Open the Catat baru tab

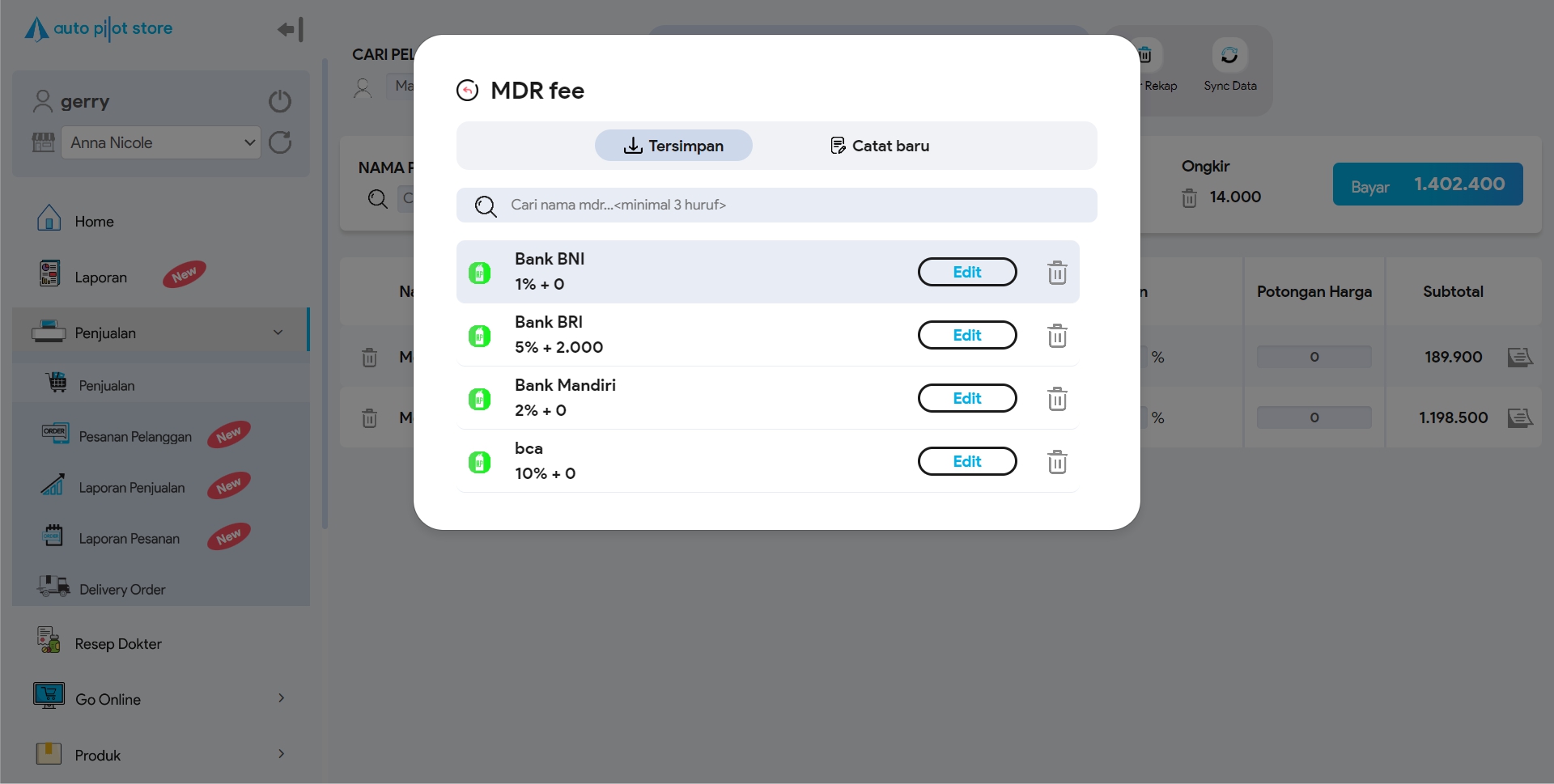click(x=880, y=146)
